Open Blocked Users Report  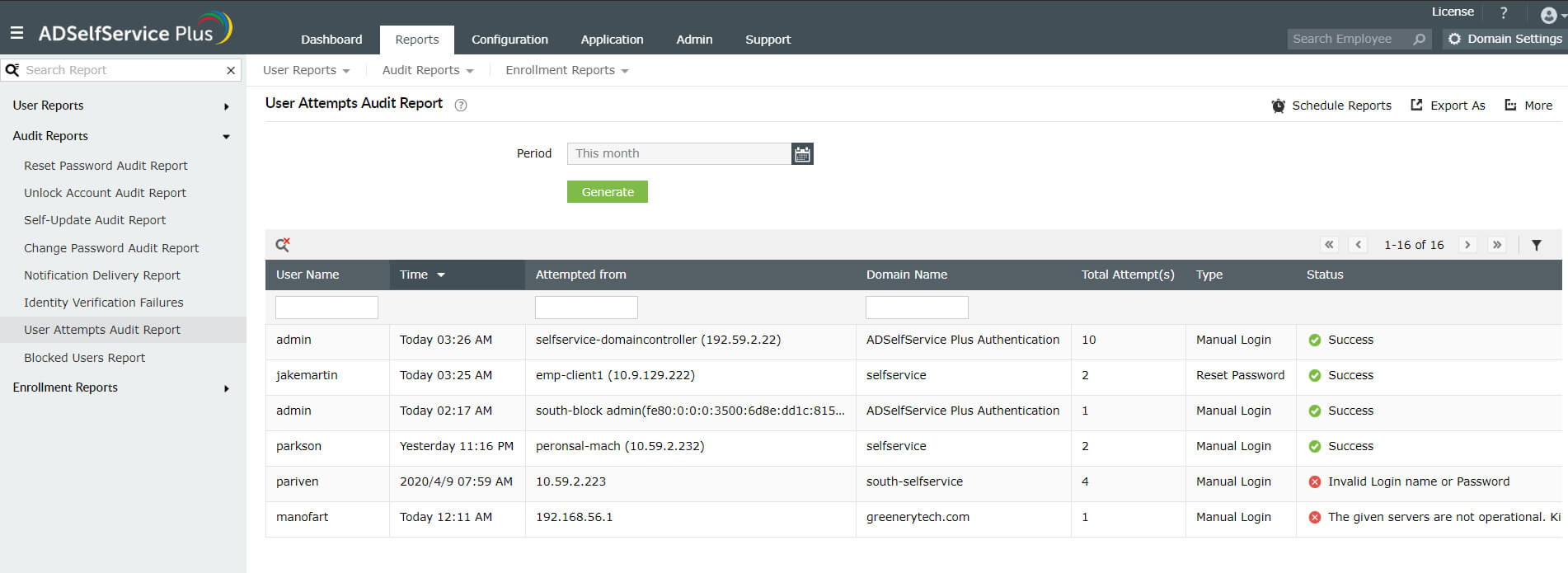(84, 358)
